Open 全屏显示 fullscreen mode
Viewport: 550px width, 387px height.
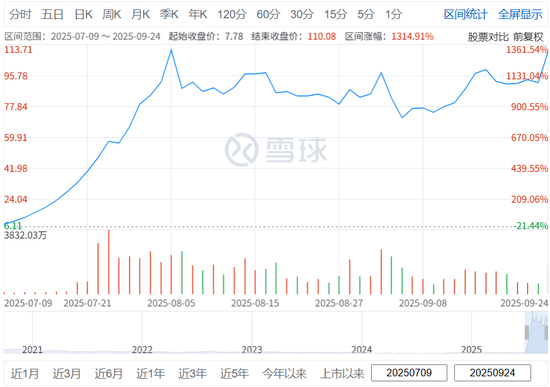(x=520, y=14)
